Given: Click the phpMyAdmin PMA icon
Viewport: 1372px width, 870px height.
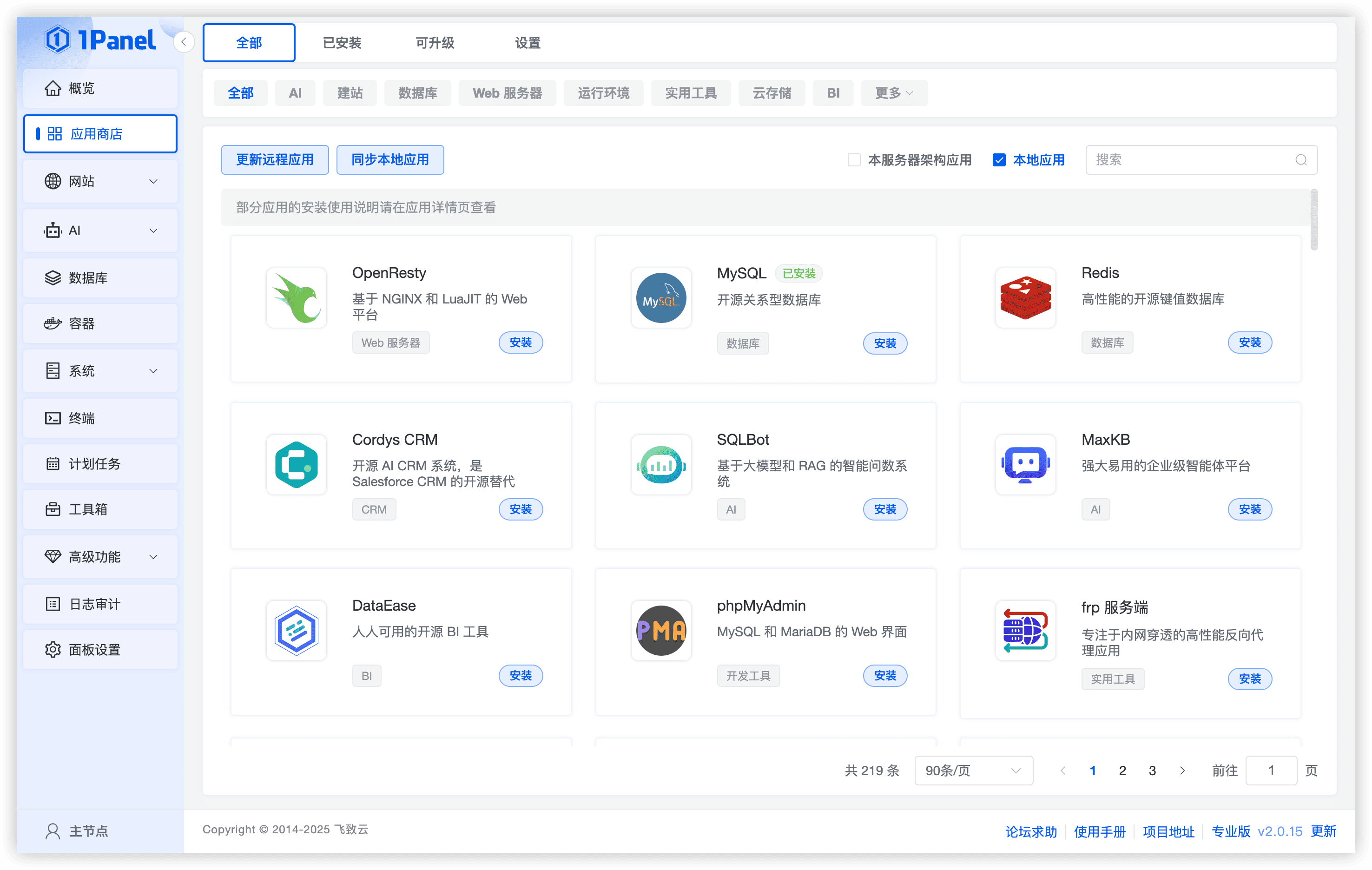Looking at the screenshot, I should tap(661, 631).
